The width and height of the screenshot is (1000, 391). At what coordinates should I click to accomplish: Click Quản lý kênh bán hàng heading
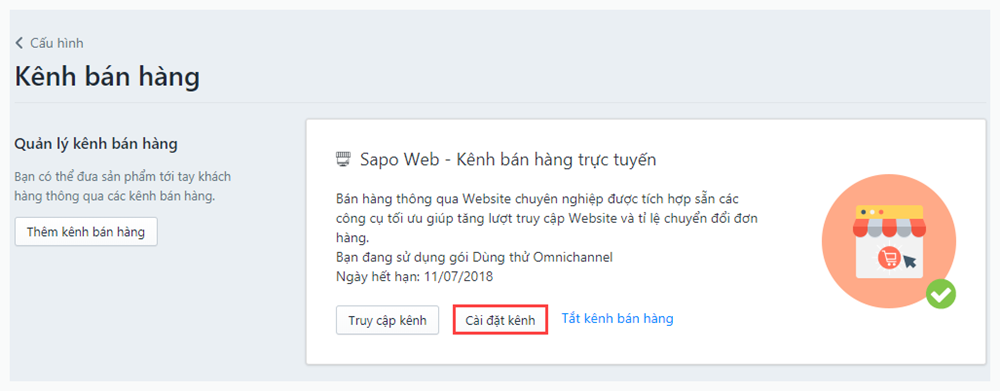pyautogui.click(x=96, y=144)
